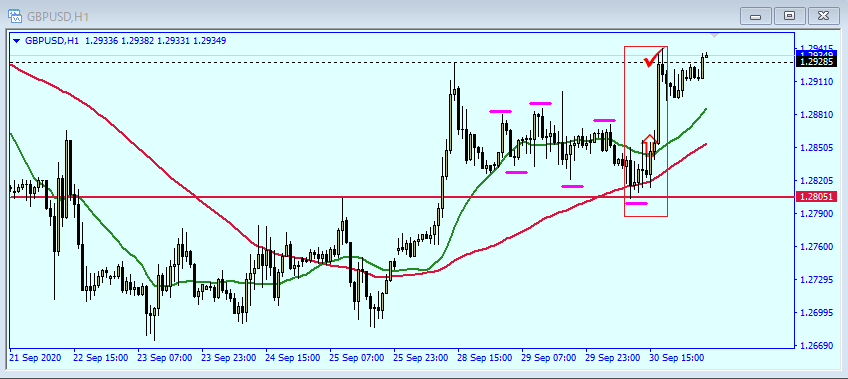Select the highest magenta dash near 29 Sep 07:00
848x379 pixels.
(x=540, y=103)
